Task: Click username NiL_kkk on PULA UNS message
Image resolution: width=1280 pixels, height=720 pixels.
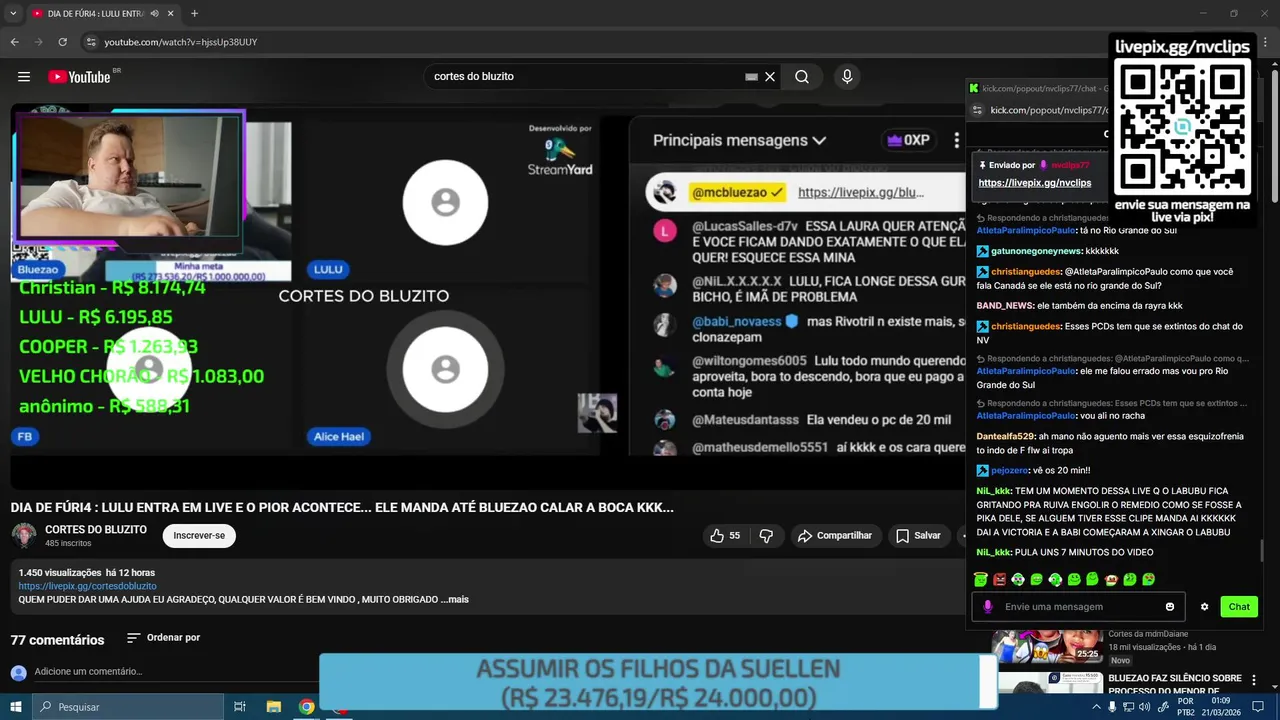Action: click(x=993, y=552)
